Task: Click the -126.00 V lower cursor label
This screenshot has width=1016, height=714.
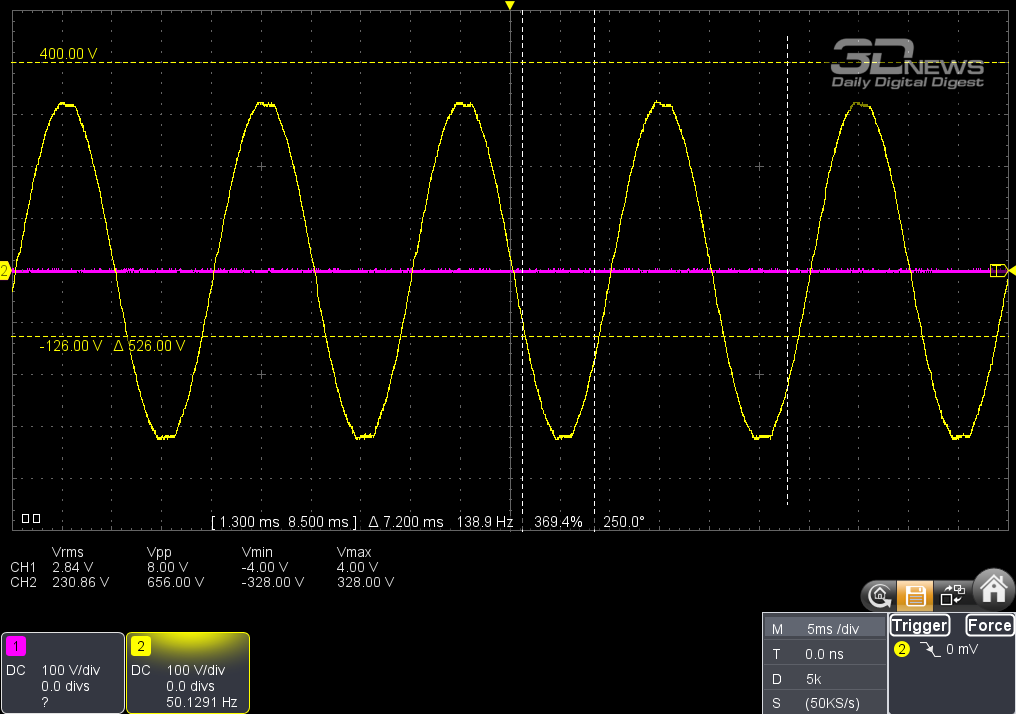Action: pos(71,346)
